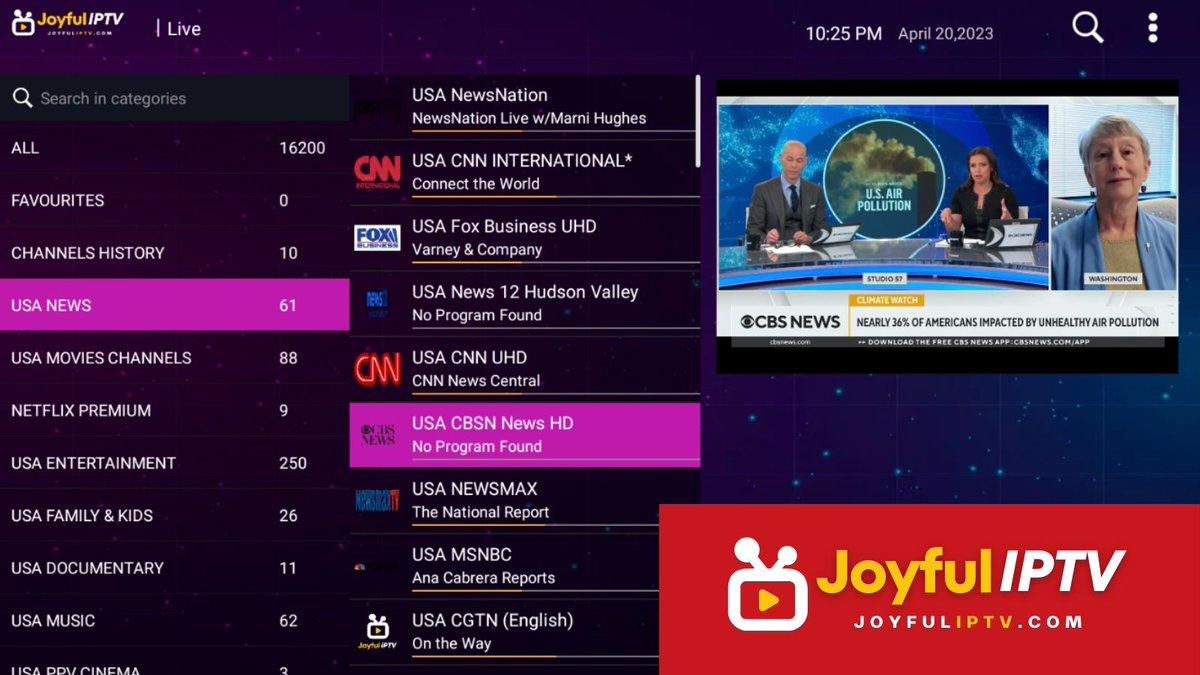Play USA CGTN (English) channel

coord(505,632)
